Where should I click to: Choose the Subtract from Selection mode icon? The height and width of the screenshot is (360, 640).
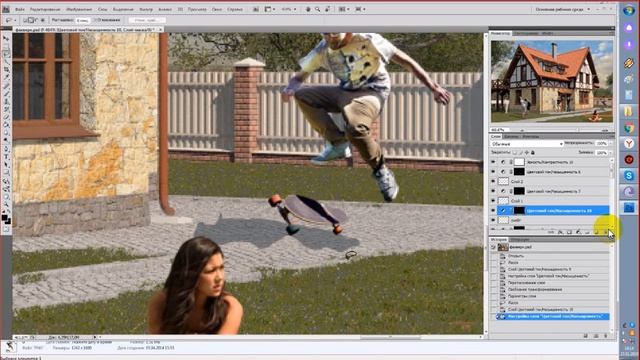click(36, 20)
